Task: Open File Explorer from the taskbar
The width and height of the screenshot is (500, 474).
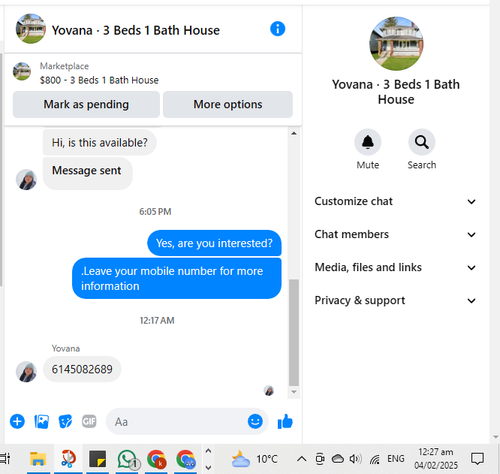Action: pyautogui.click(x=38, y=459)
